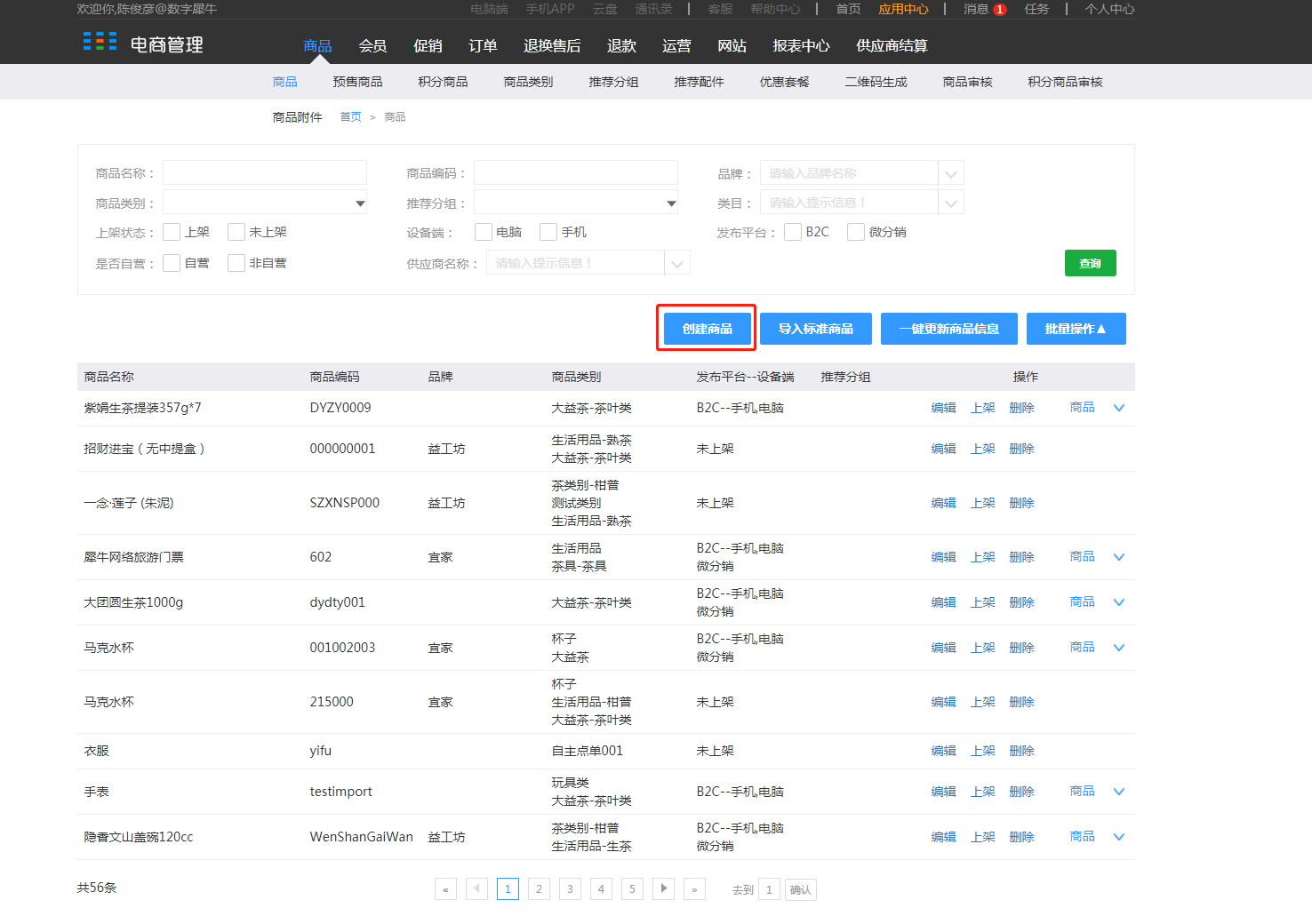Click the 一键更新商品信息 button

[x=949, y=329]
